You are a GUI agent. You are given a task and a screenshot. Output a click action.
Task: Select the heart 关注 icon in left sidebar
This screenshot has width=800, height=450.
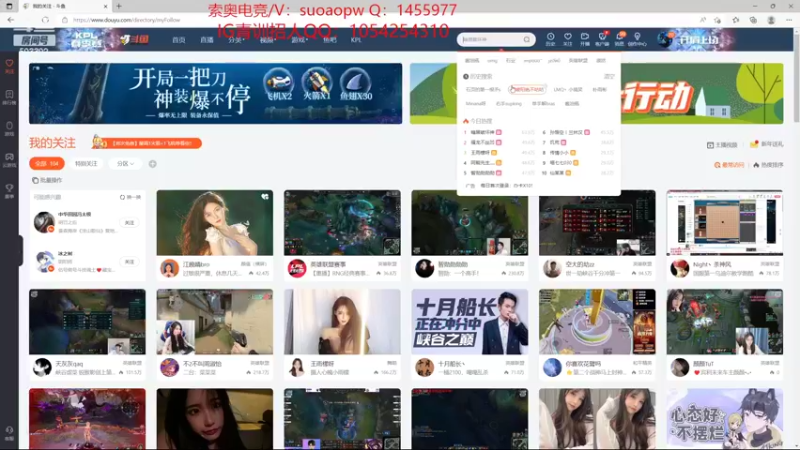point(9,66)
